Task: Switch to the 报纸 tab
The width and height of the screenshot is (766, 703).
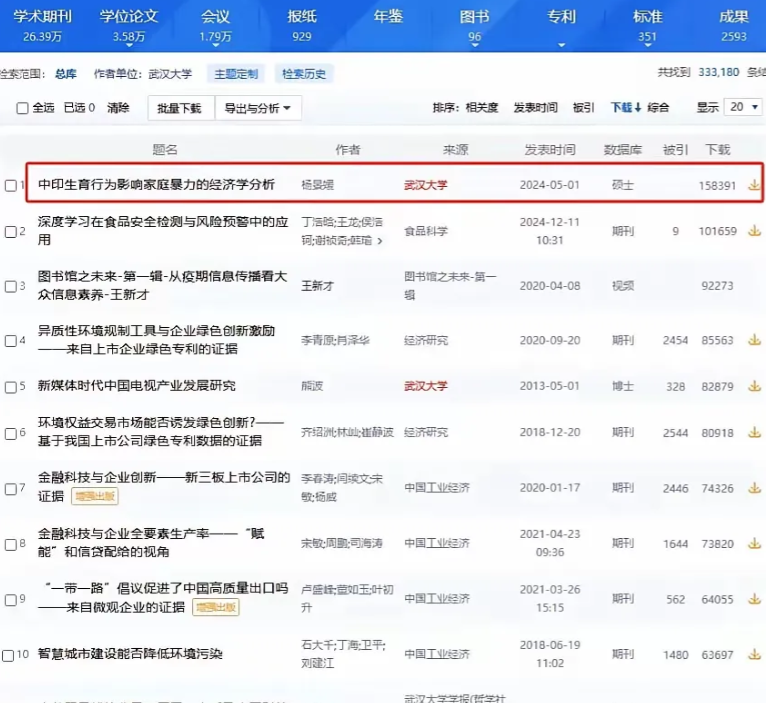Action: (302, 25)
